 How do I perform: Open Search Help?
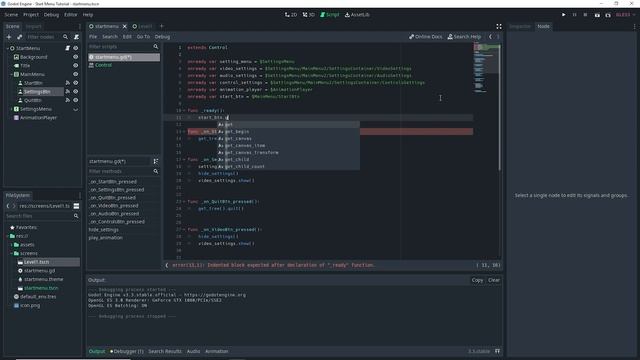click(464, 37)
